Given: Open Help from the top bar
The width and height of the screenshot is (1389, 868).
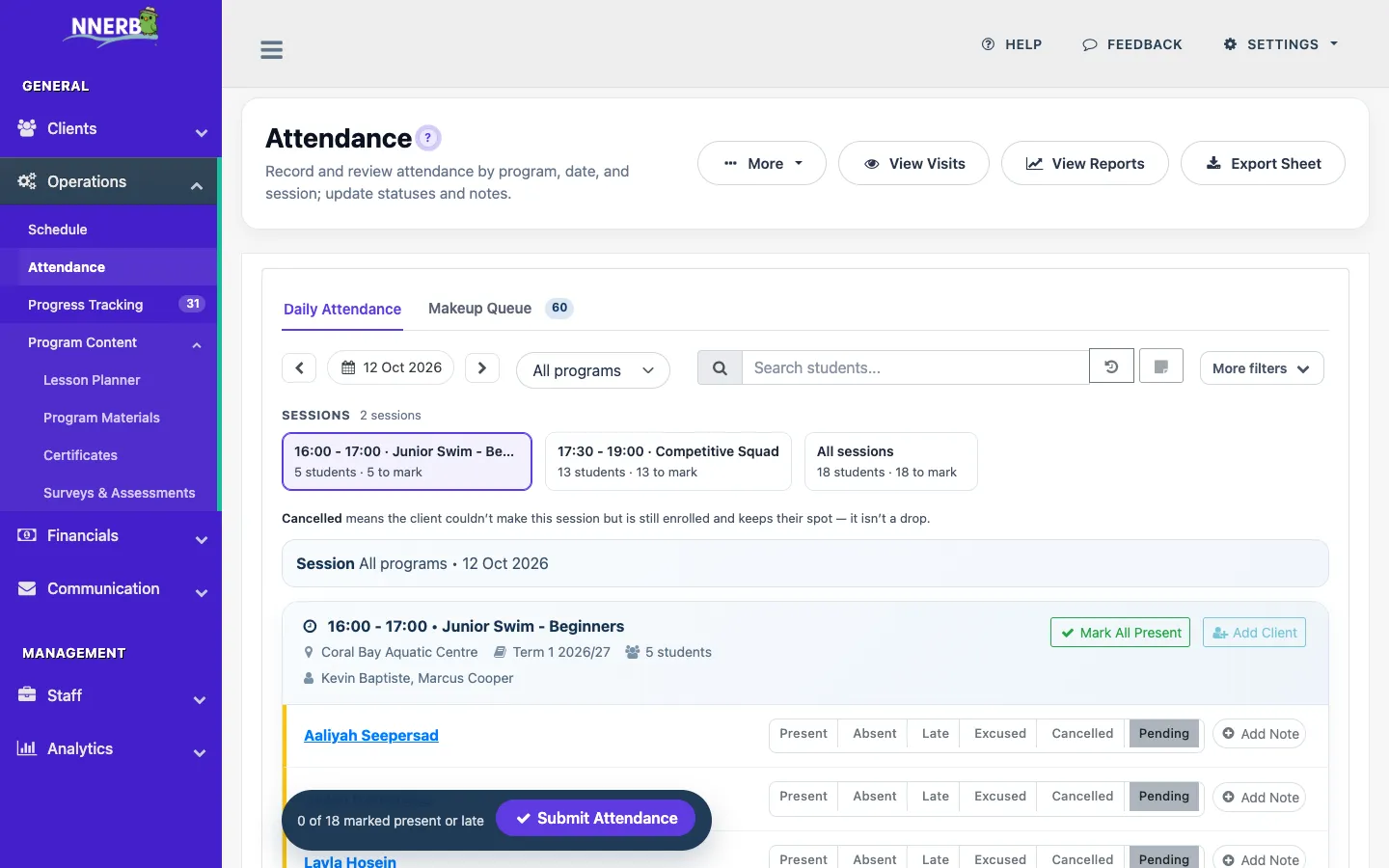Looking at the screenshot, I should click(1012, 44).
